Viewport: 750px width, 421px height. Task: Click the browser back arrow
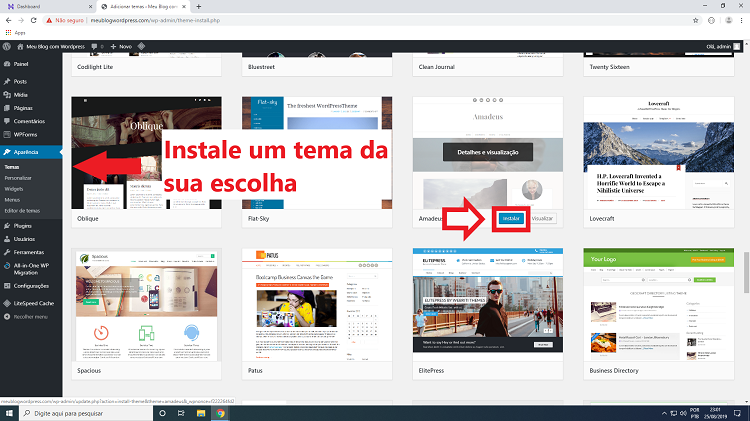click(x=9, y=20)
